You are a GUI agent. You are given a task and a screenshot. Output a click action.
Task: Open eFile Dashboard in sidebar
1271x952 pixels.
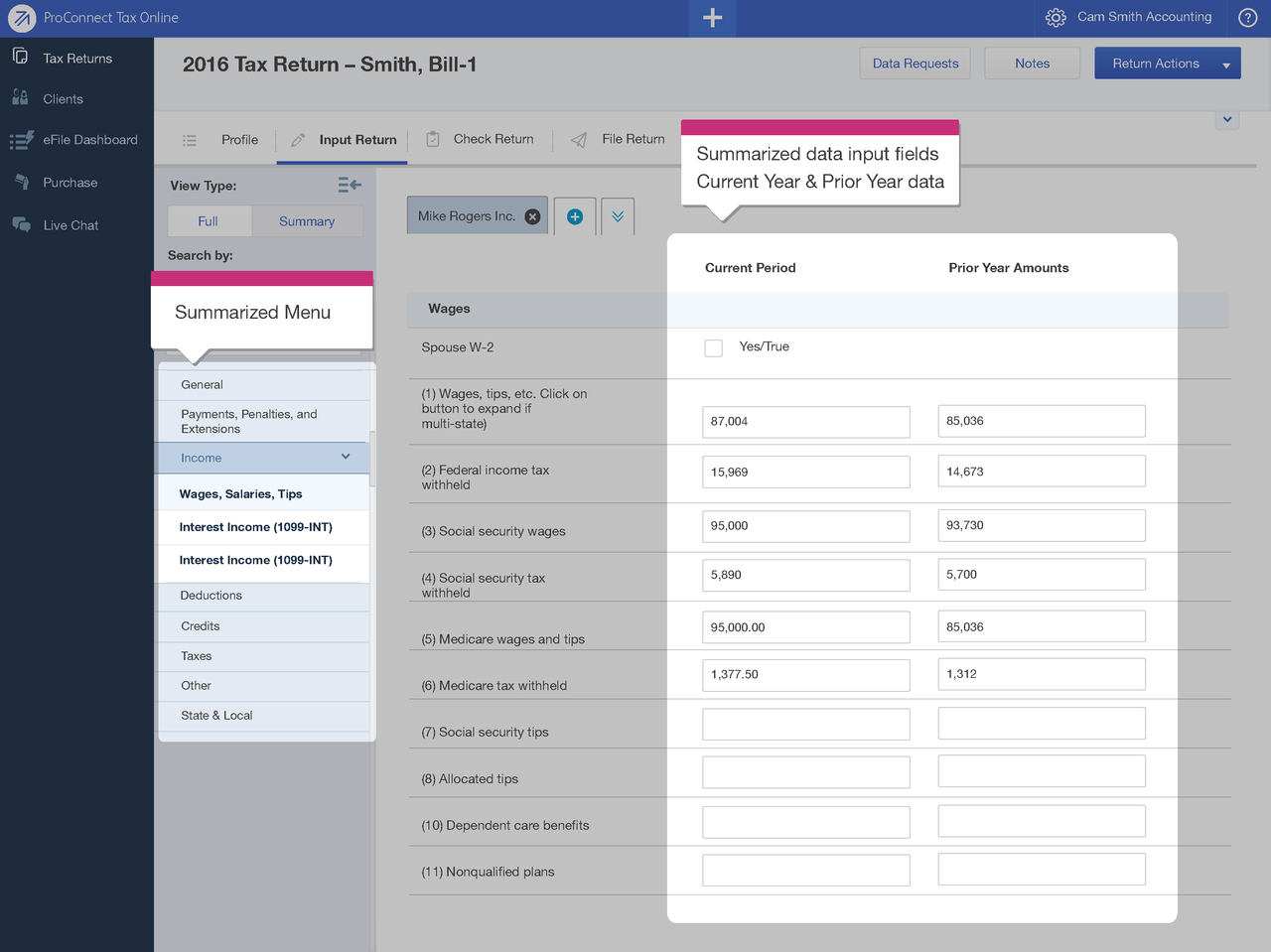(x=90, y=140)
